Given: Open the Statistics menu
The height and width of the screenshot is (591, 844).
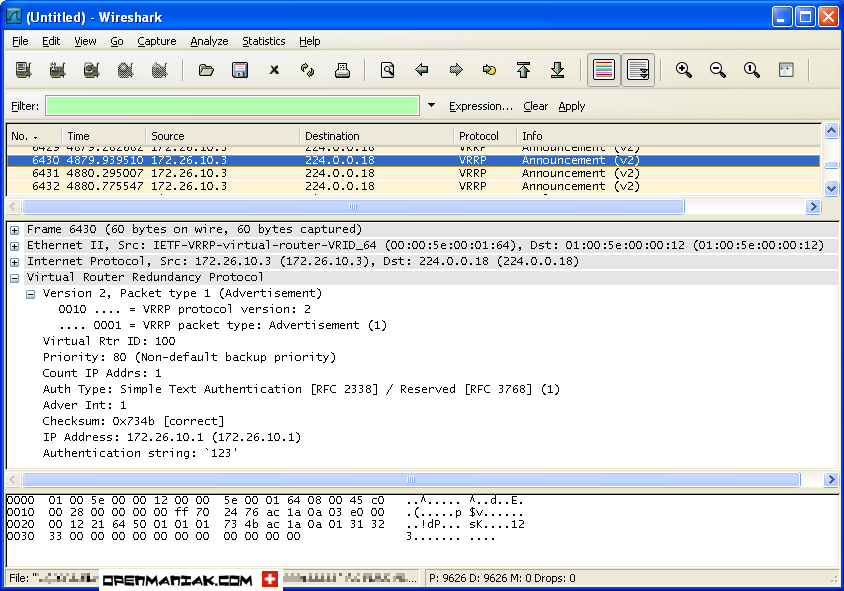Looking at the screenshot, I should click(x=264, y=41).
